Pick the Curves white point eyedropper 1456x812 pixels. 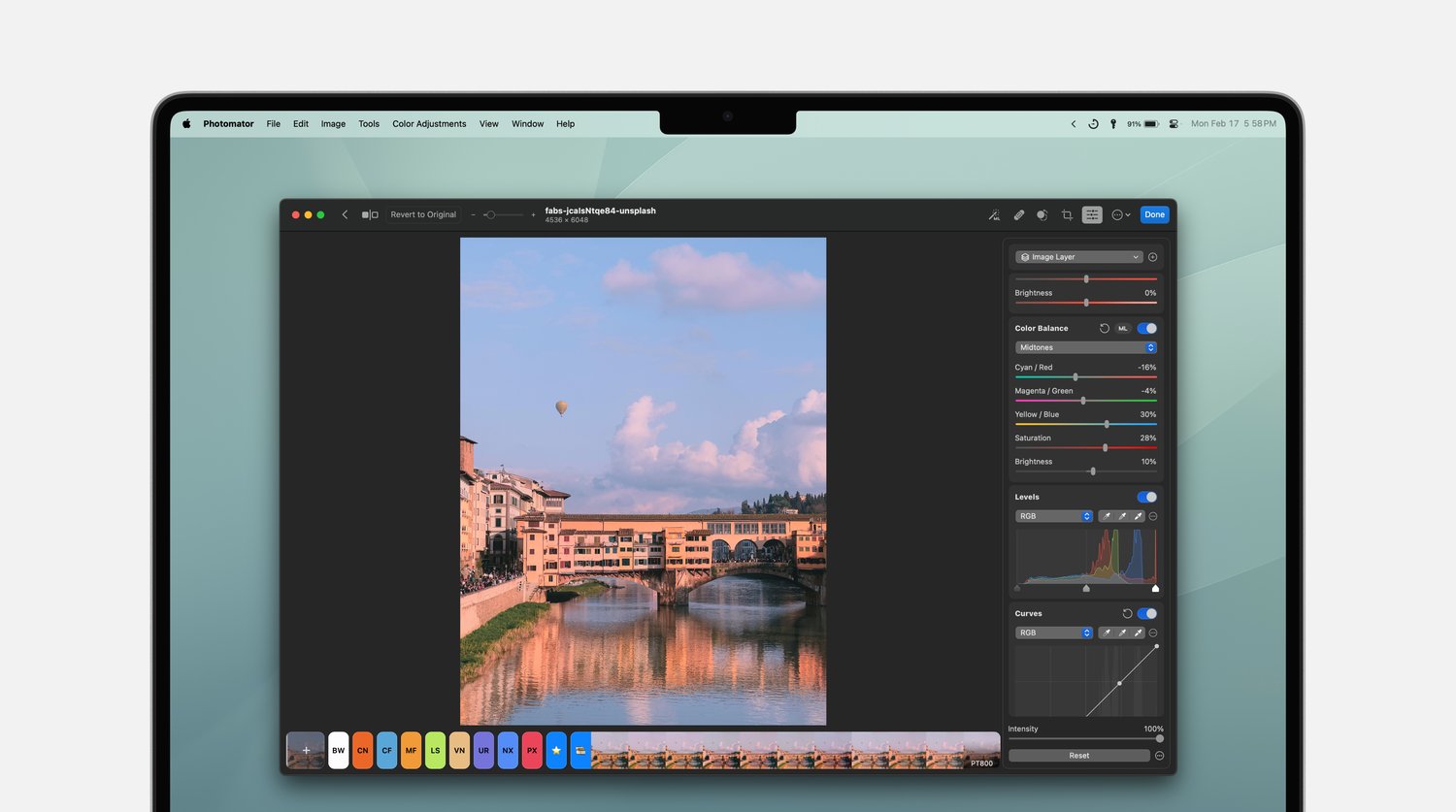1138,633
